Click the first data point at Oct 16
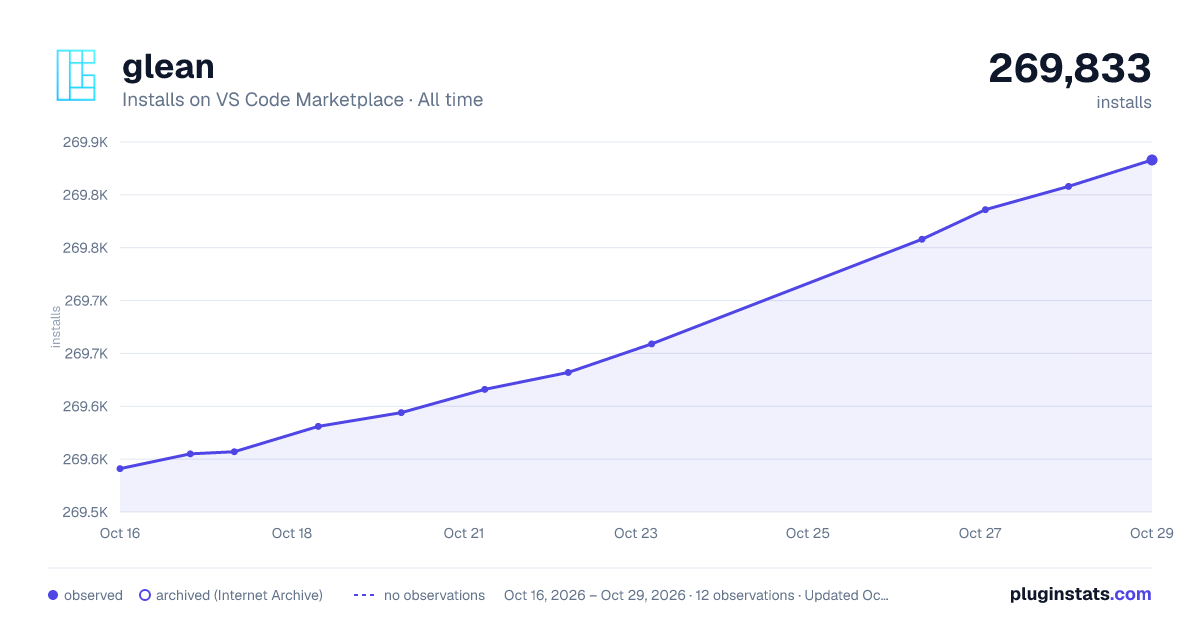The height and width of the screenshot is (630, 1200). pyautogui.click(x=120, y=469)
